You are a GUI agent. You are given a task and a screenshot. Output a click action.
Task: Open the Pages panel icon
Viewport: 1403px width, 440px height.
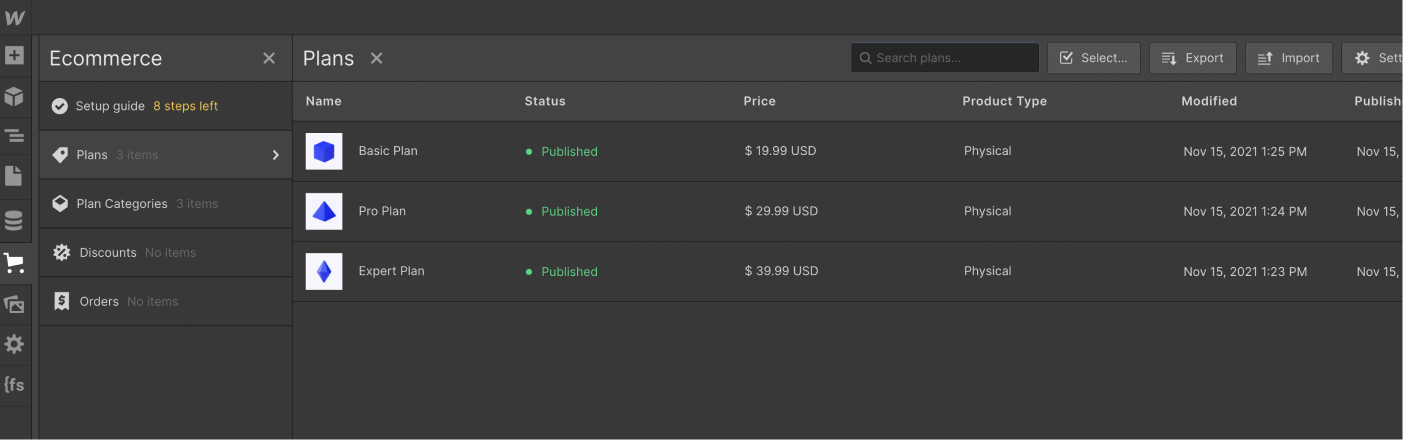(x=14, y=176)
